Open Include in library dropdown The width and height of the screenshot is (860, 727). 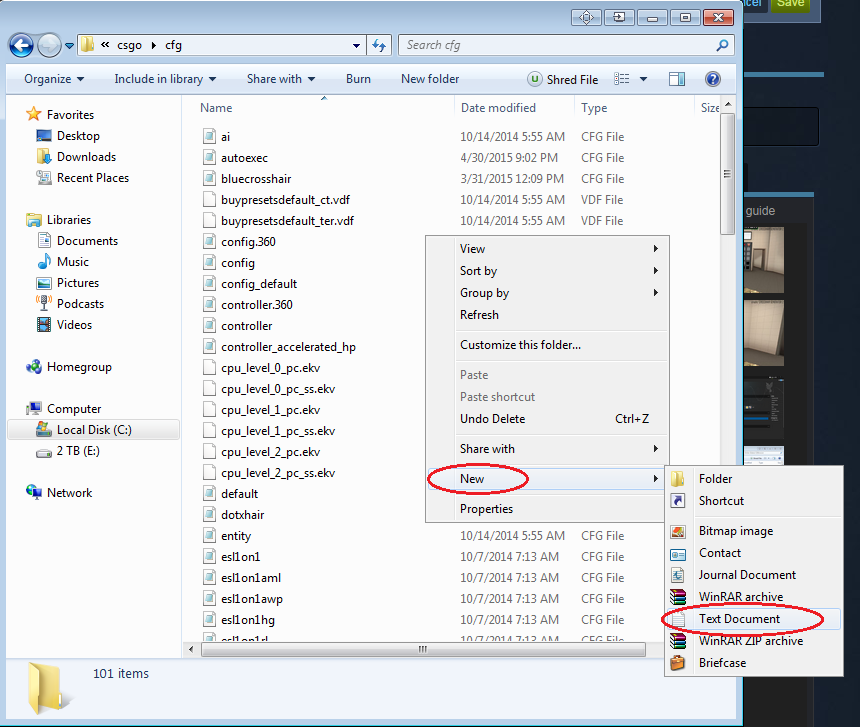pos(165,79)
